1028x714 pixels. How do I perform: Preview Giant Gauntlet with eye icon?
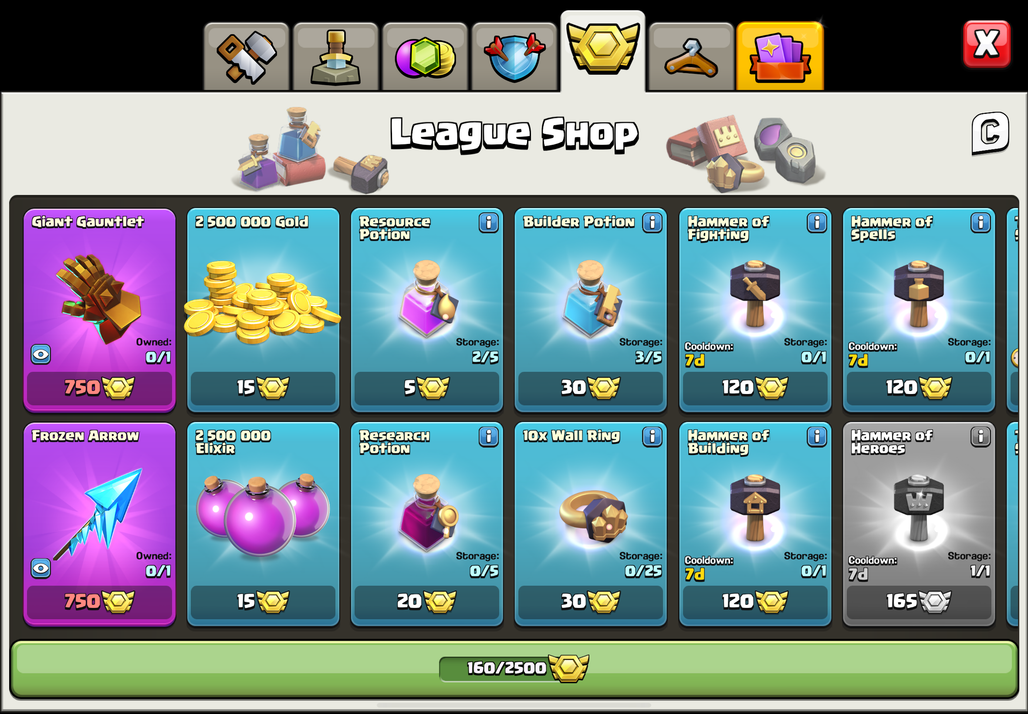(41, 355)
